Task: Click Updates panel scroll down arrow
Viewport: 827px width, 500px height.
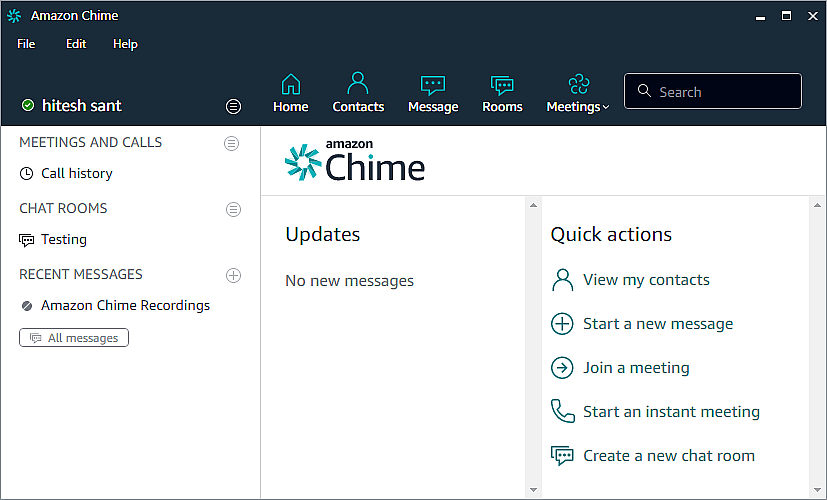Action: [x=533, y=490]
